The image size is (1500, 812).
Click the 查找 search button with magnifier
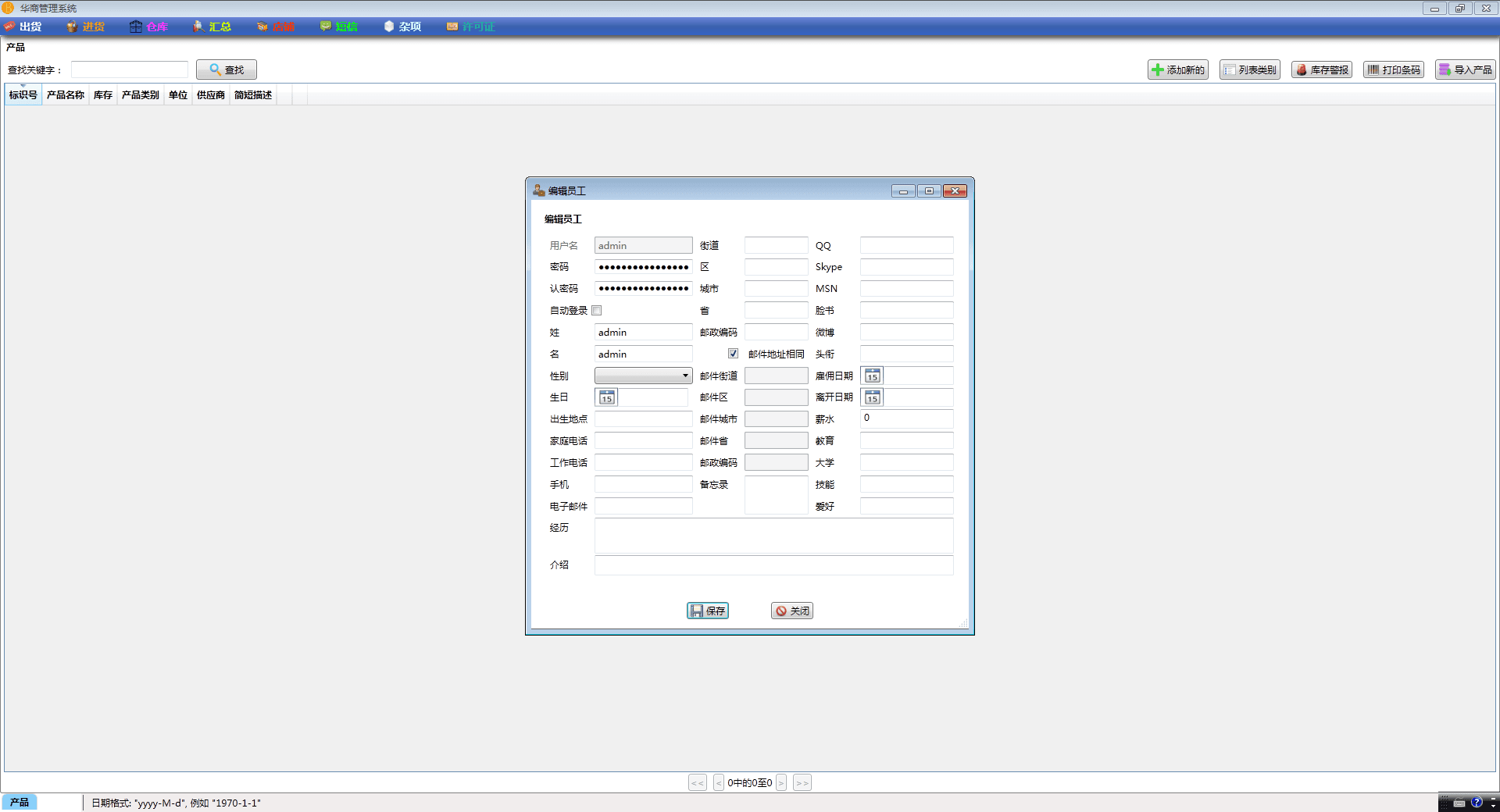227,69
